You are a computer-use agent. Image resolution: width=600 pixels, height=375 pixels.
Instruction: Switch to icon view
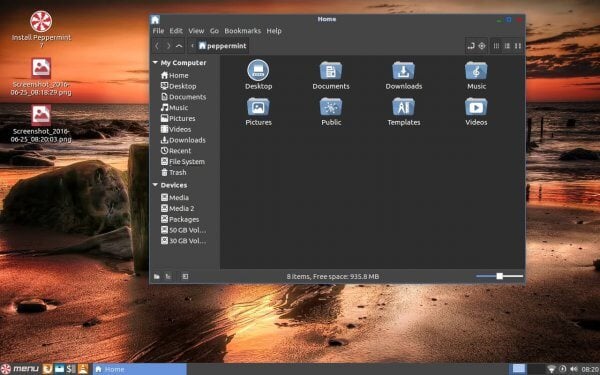click(496, 46)
